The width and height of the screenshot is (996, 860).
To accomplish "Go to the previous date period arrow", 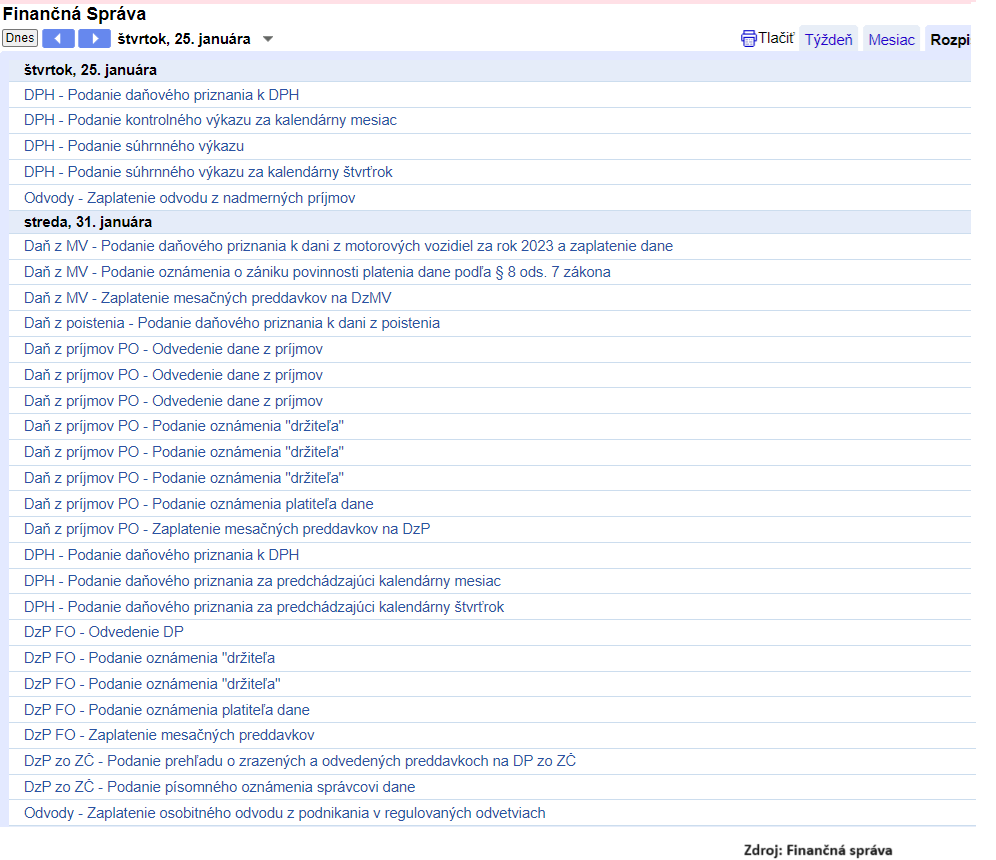I will coord(58,39).
